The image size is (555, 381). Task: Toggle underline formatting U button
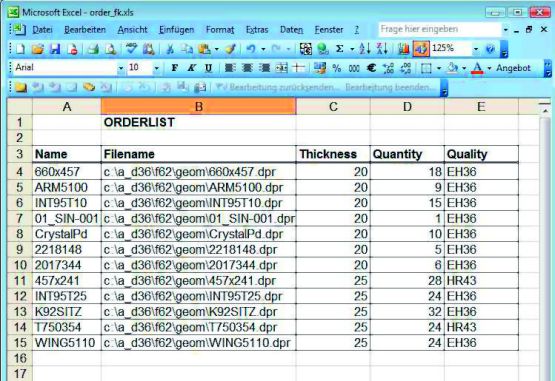(x=208, y=68)
